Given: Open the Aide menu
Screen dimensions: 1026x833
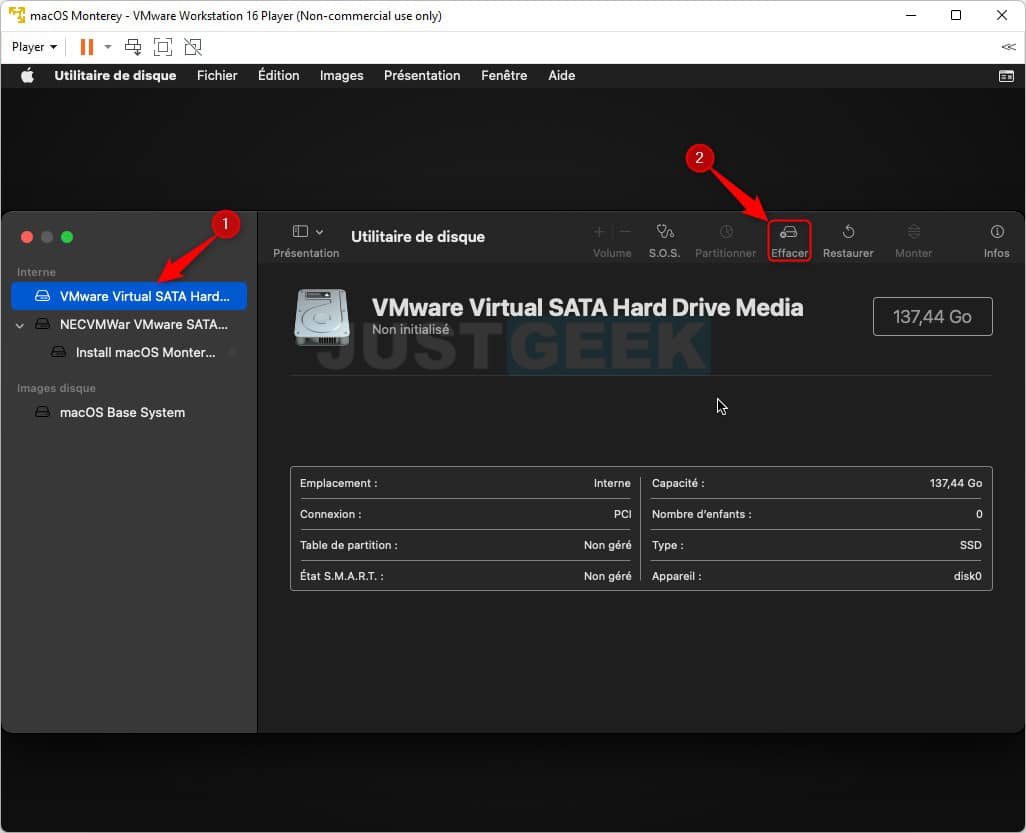Looking at the screenshot, I should tap(561, 75).
